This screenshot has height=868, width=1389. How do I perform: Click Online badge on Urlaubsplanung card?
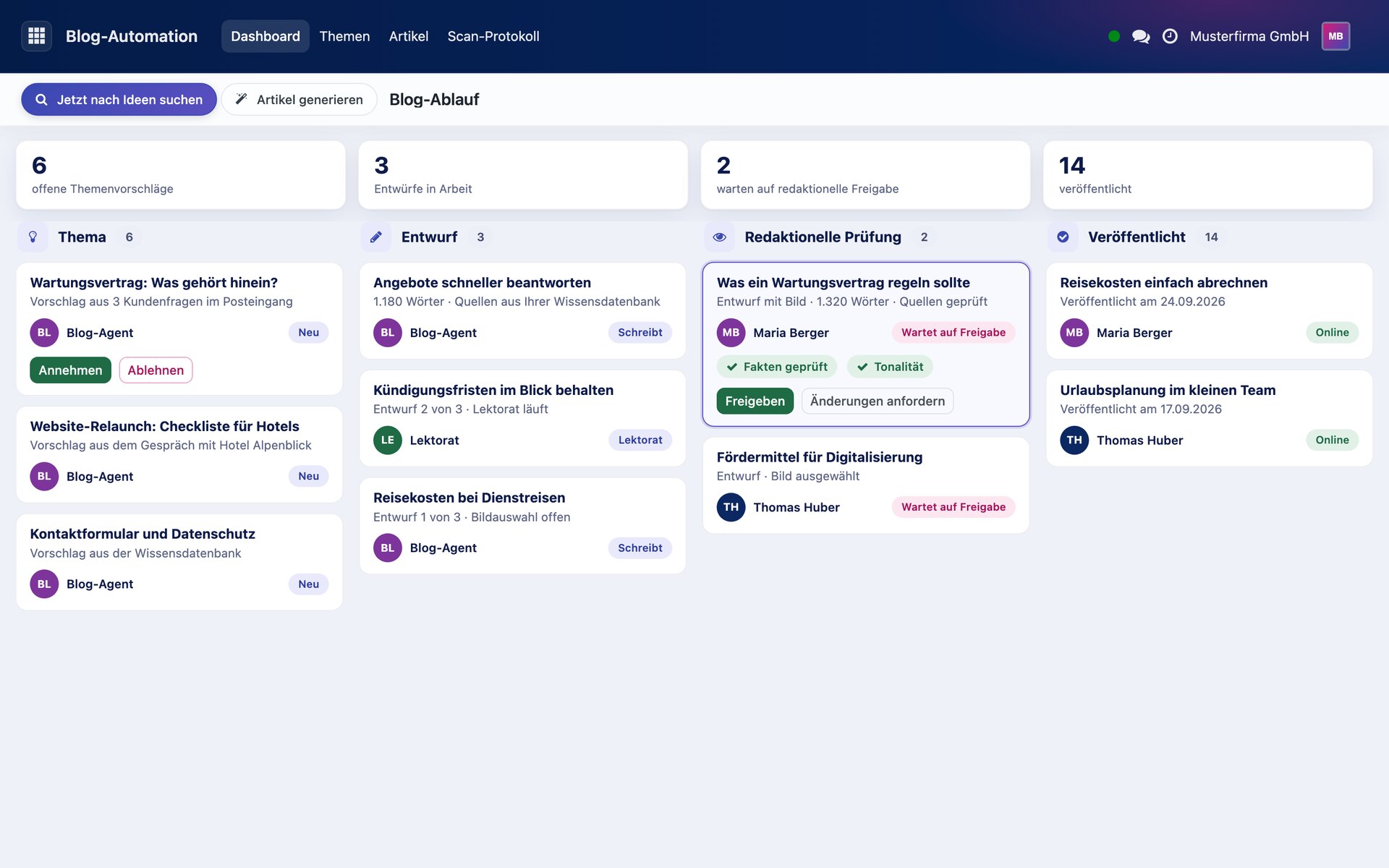point(1332,440)
